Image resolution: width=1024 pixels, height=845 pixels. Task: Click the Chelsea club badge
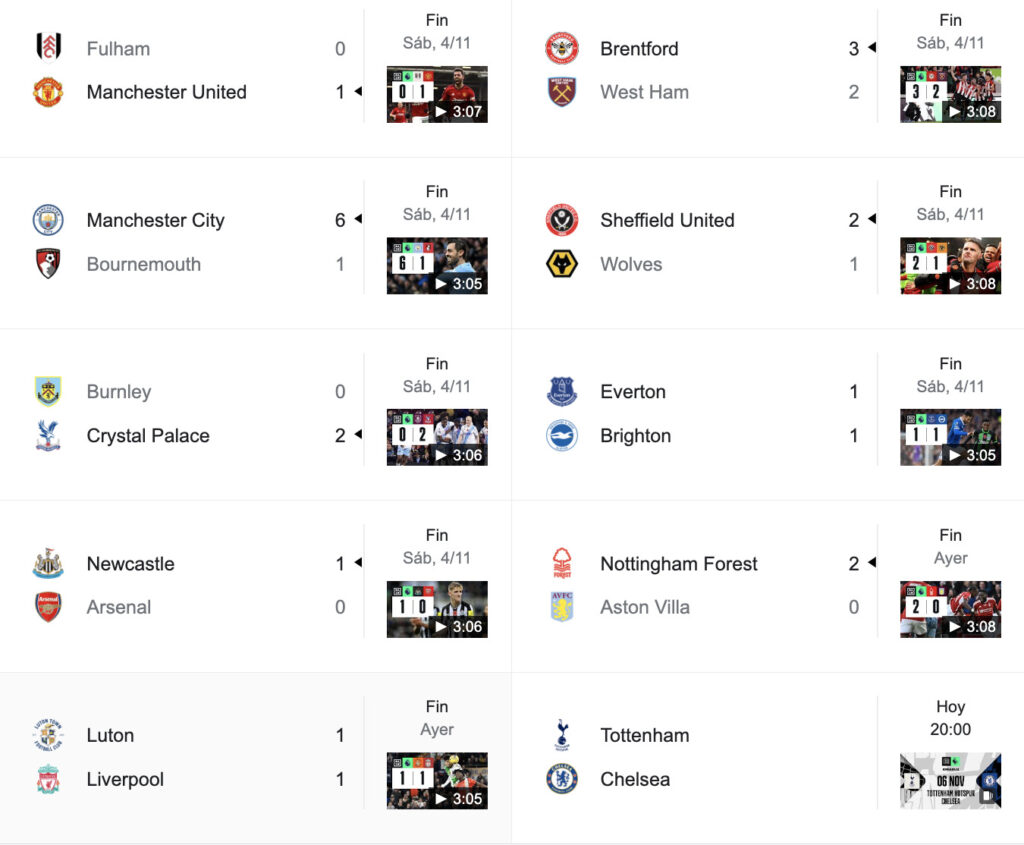coord(562,779)
